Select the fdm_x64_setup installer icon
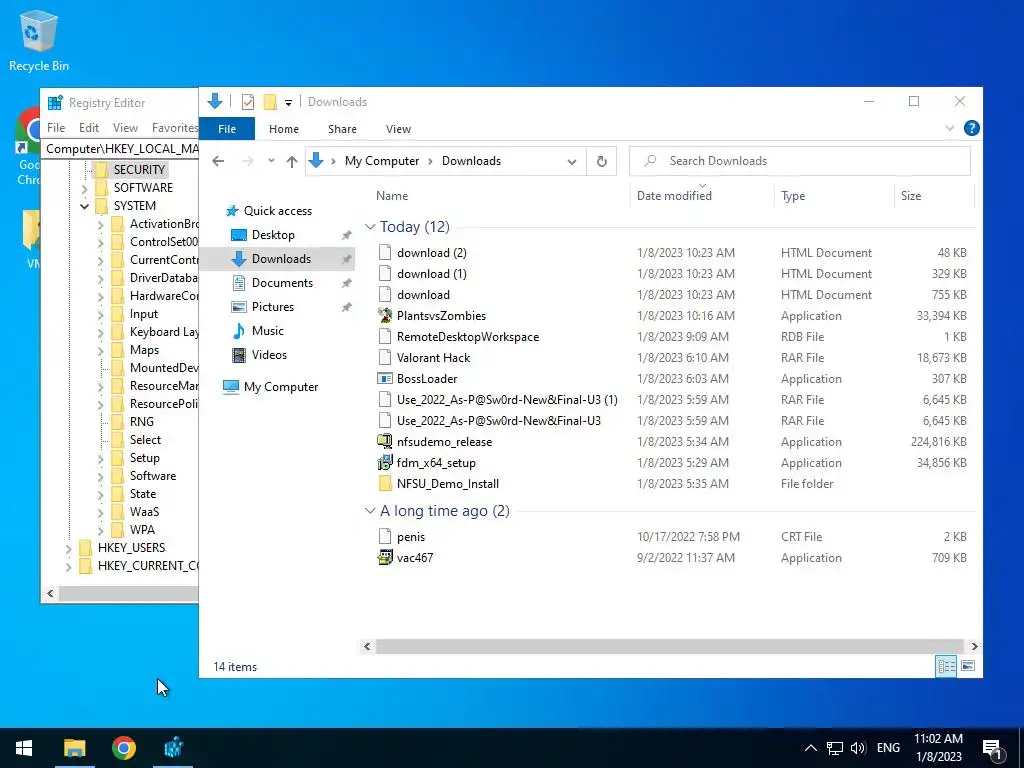The height and width of the screenshot is (768, 1024). pos(385,462)
